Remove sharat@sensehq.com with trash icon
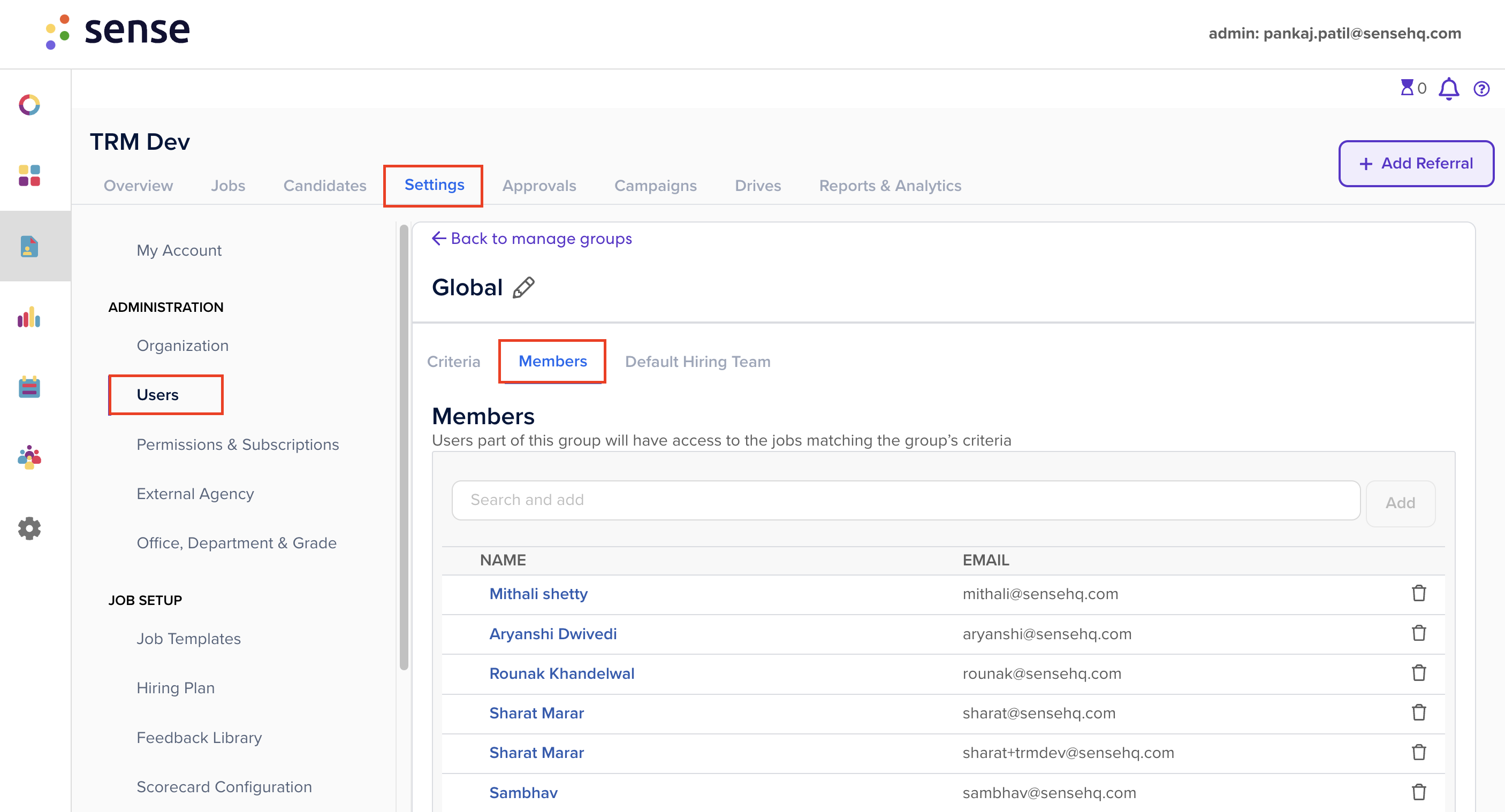This screenshot has height=812, width=1505. 1419,712
